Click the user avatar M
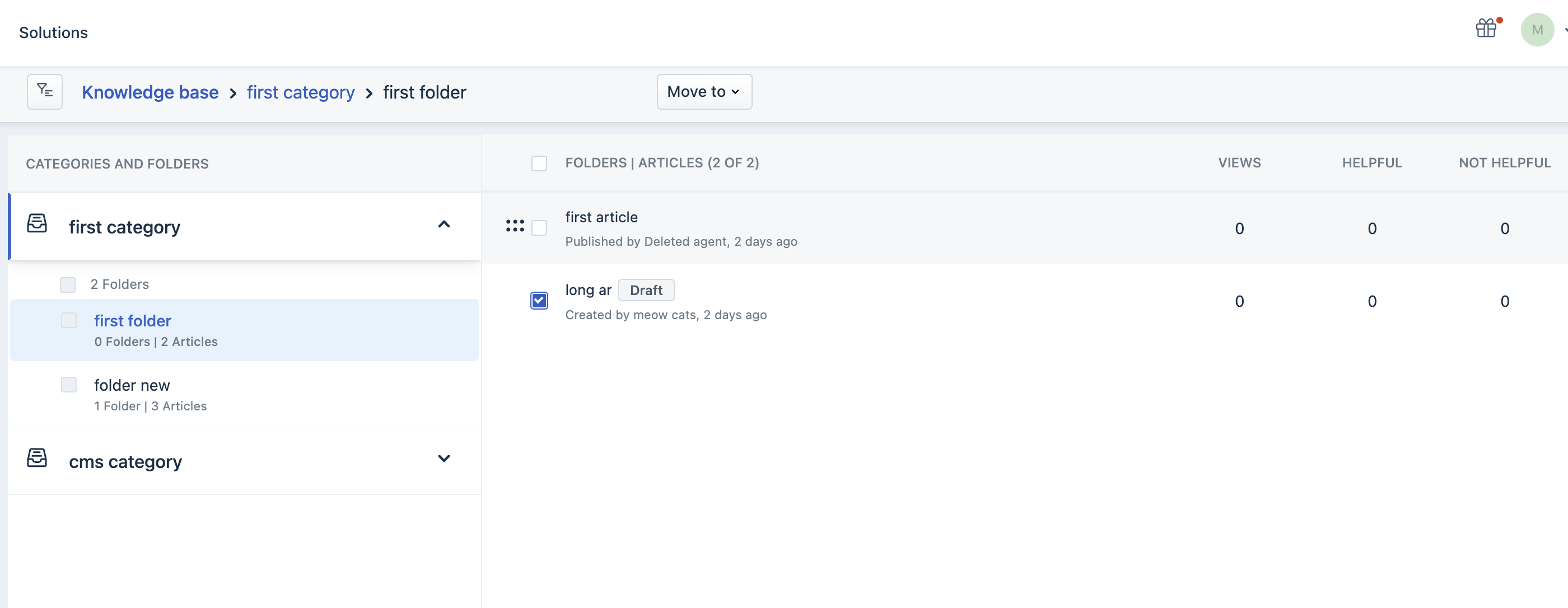The height and width of the screenshot is (608, 1568). (1537, 30)
